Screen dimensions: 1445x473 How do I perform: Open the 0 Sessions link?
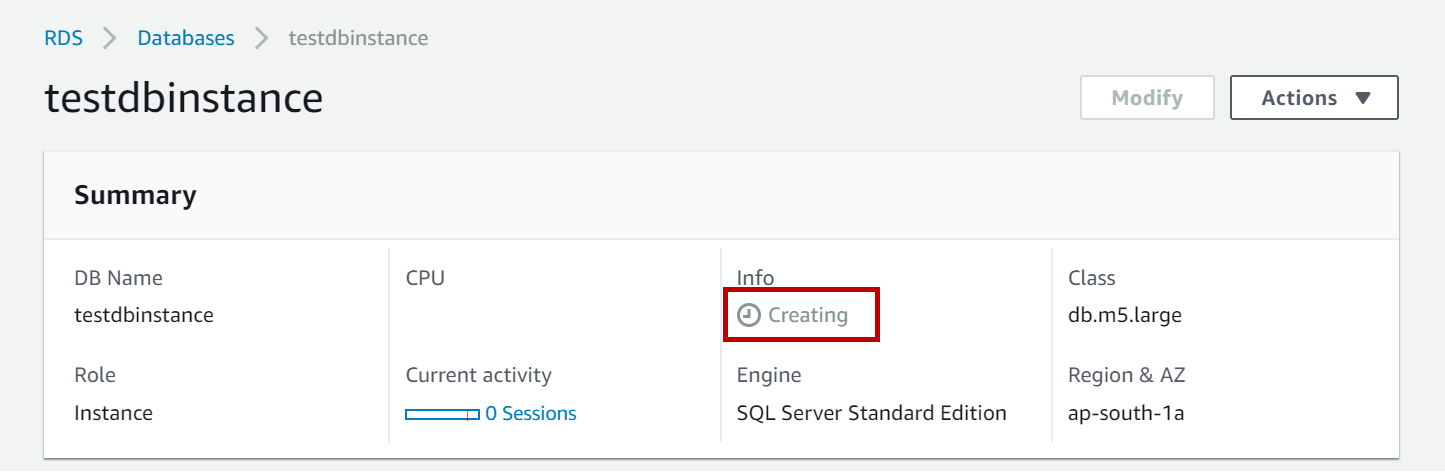[531, 413]
